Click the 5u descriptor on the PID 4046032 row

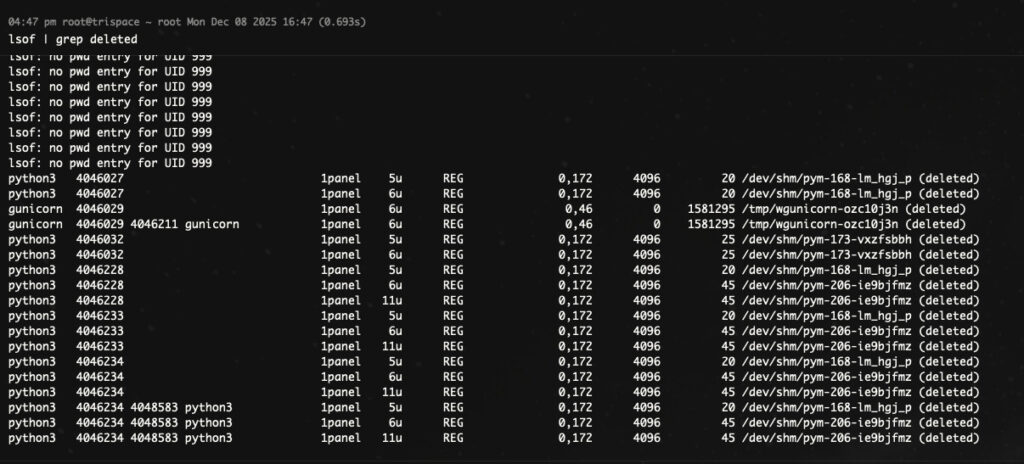(395, 239)
